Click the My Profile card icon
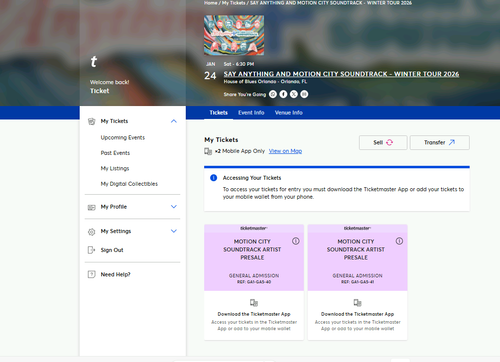This screenshot has width=500, height=362. tap(91, 207)
